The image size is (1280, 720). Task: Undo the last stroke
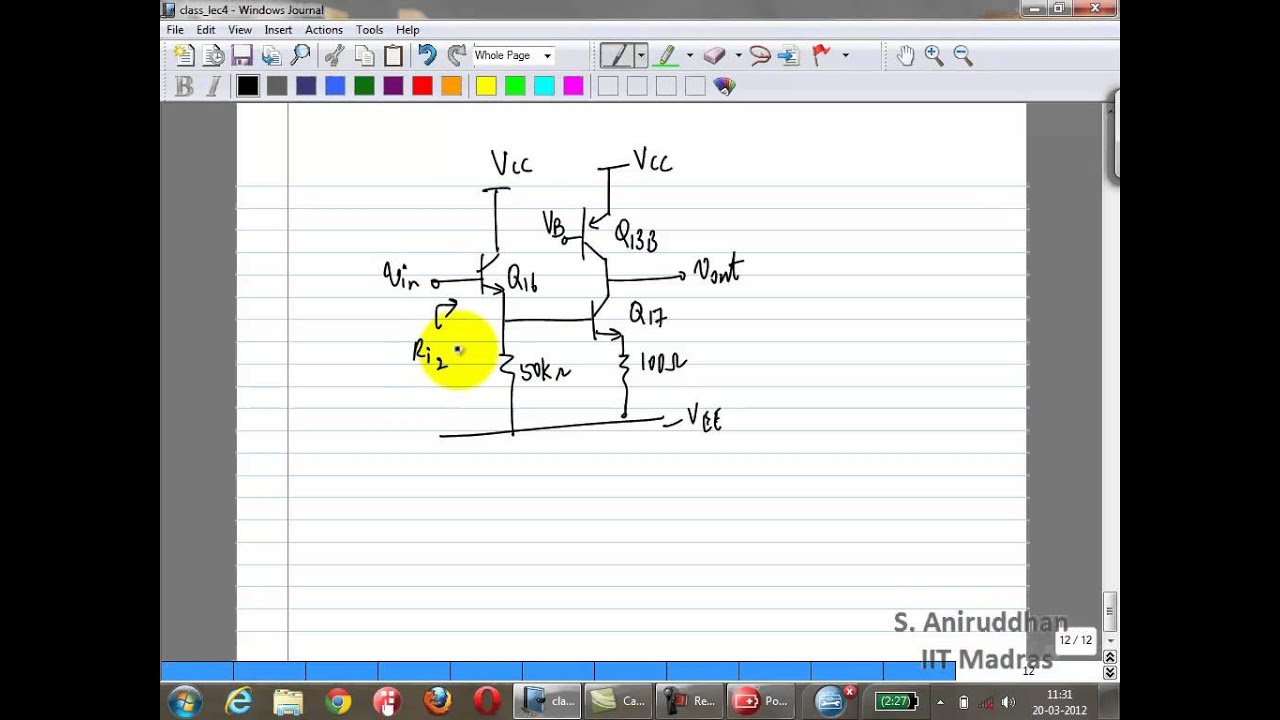pos(427,56)
